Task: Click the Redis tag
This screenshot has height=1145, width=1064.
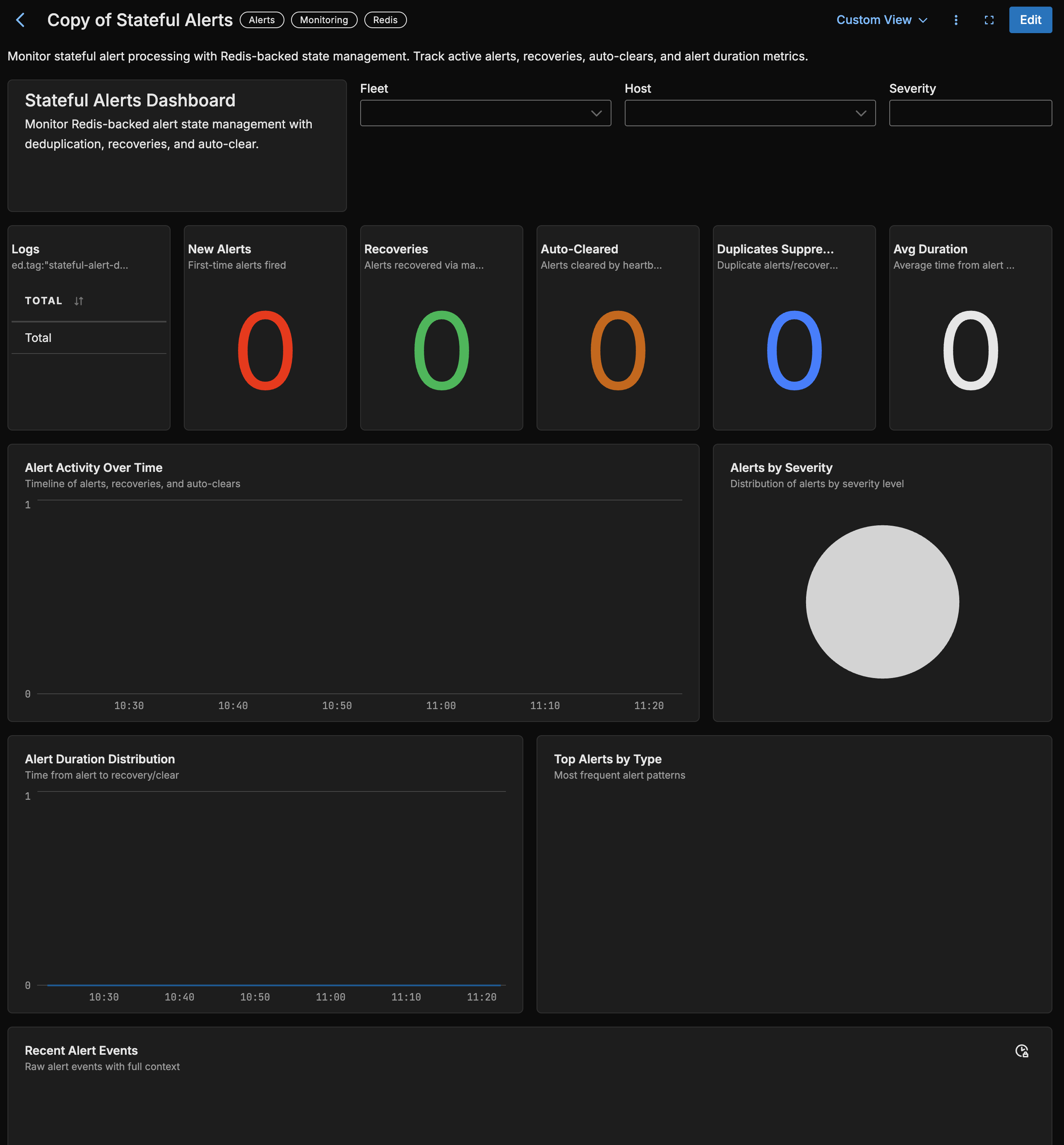Action: pyautogui.click(x=385, y=19)
